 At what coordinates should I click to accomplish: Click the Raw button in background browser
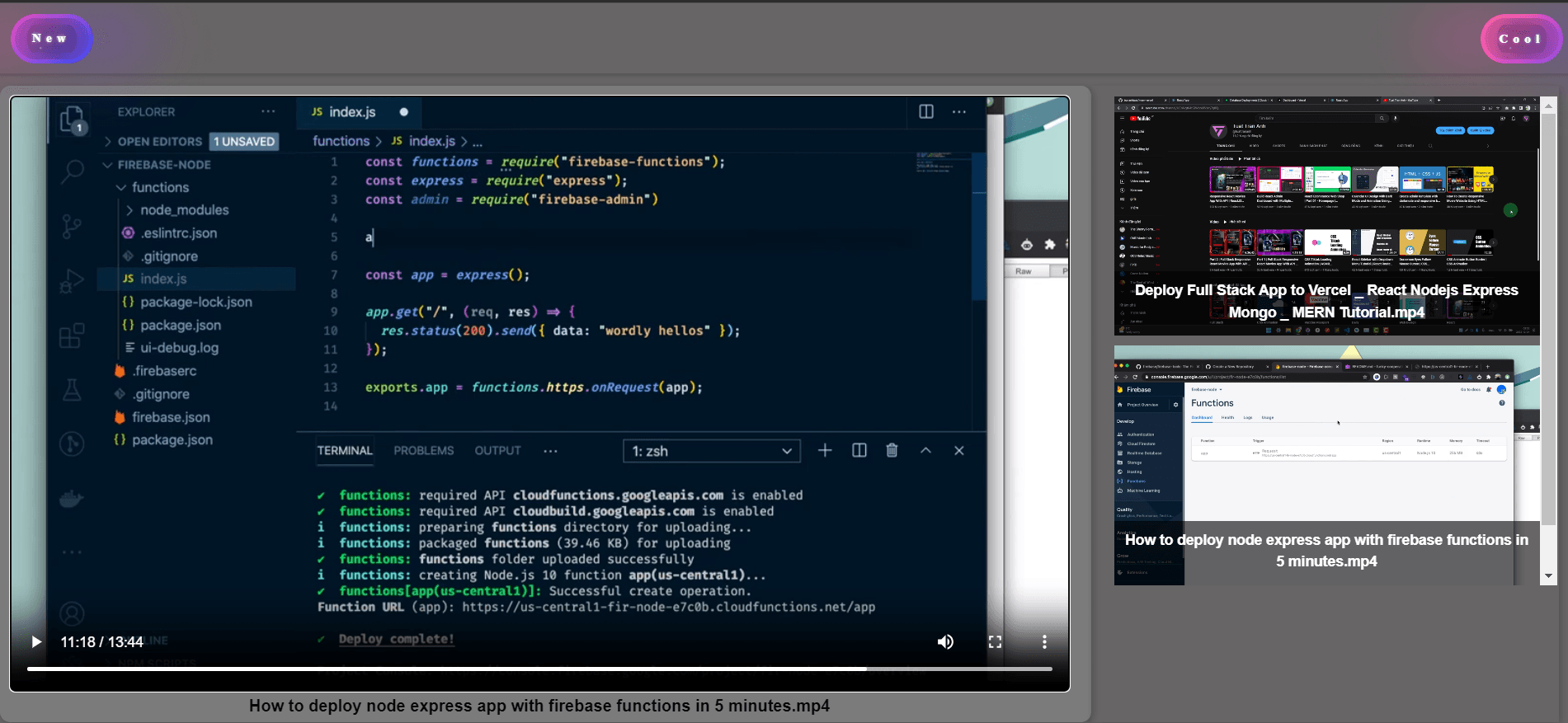[x=1024, y=271]
